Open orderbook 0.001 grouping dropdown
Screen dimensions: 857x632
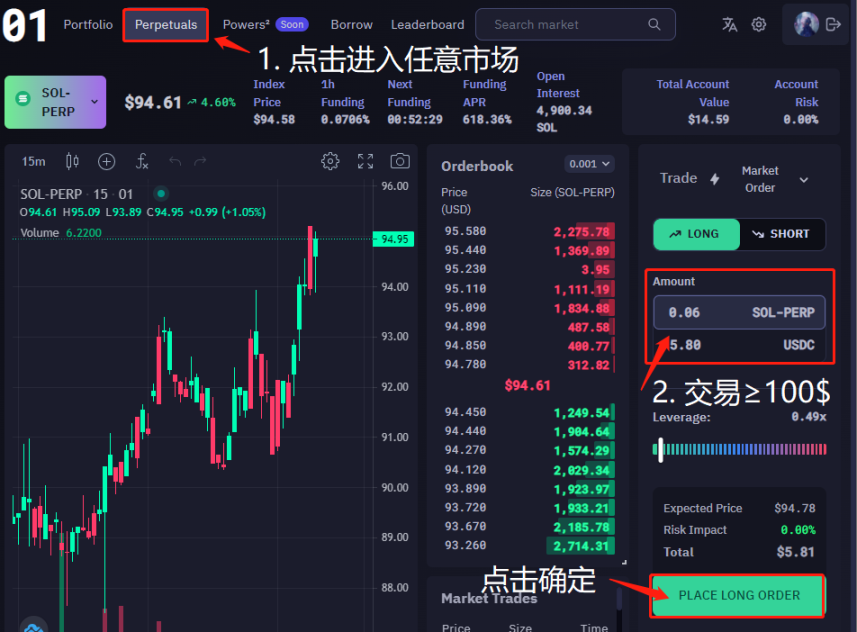pos(589,164)
